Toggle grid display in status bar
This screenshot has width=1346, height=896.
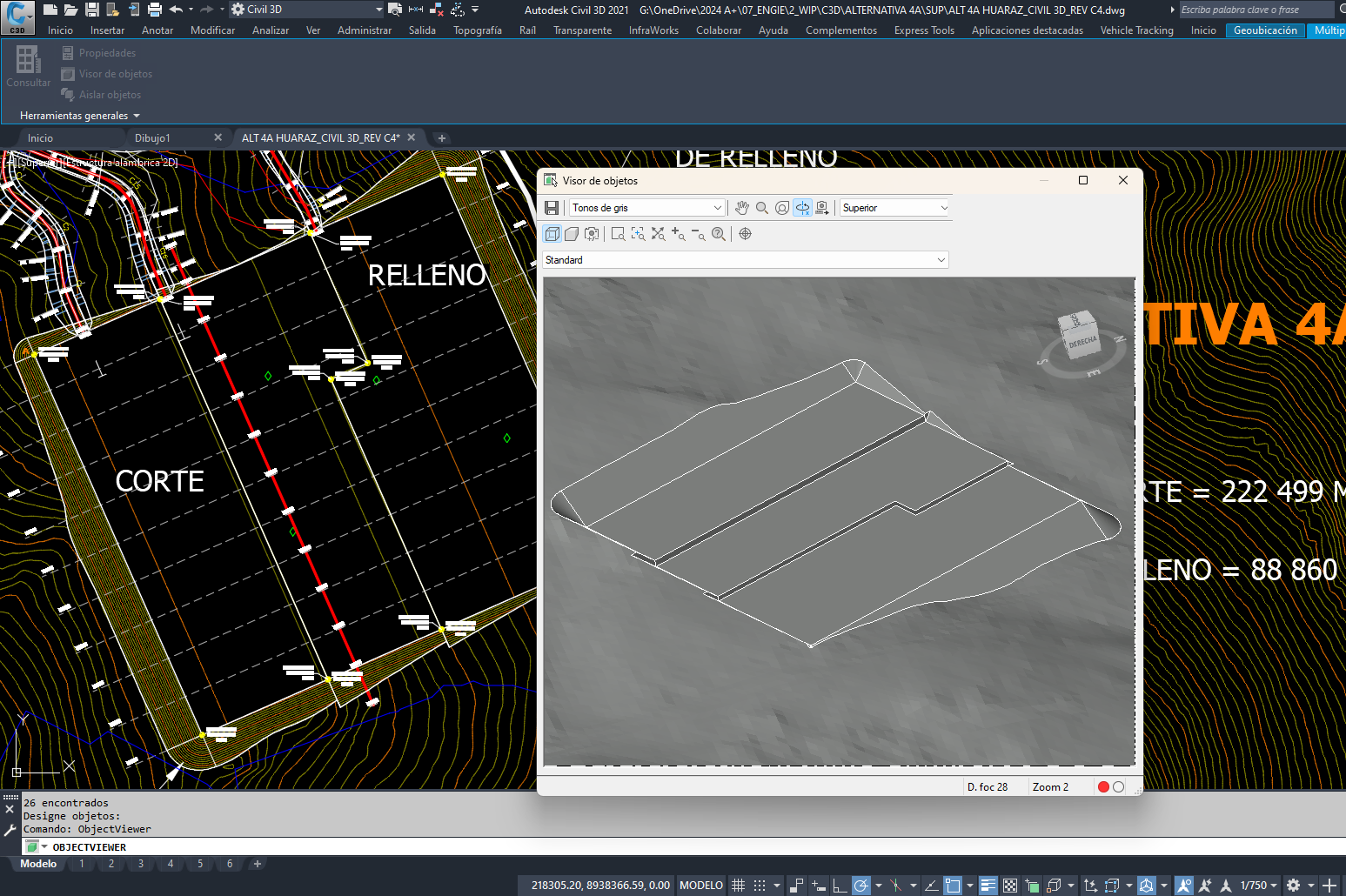[x=738, y=886]
